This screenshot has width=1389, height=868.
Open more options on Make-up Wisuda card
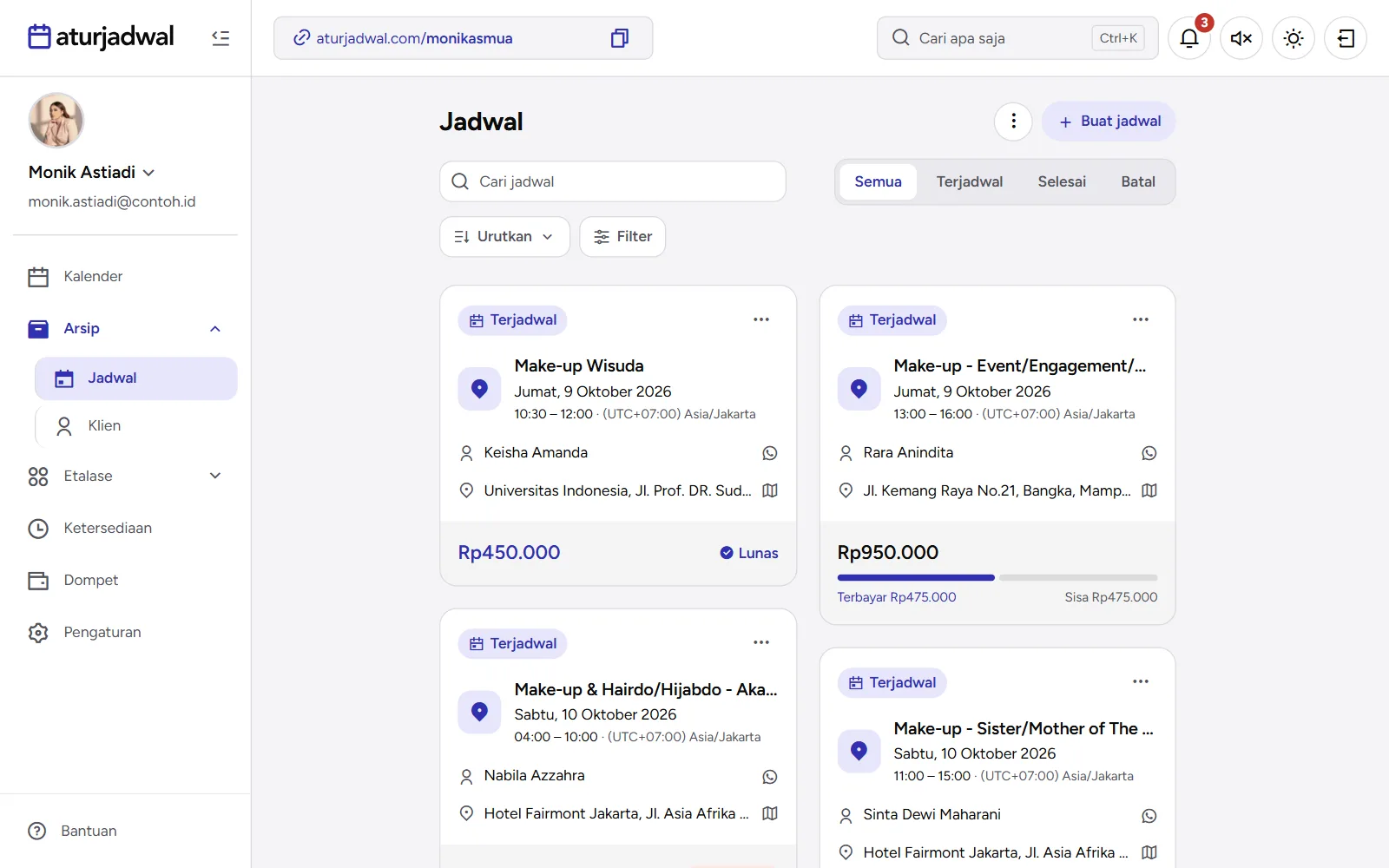(x=761, y=319)
